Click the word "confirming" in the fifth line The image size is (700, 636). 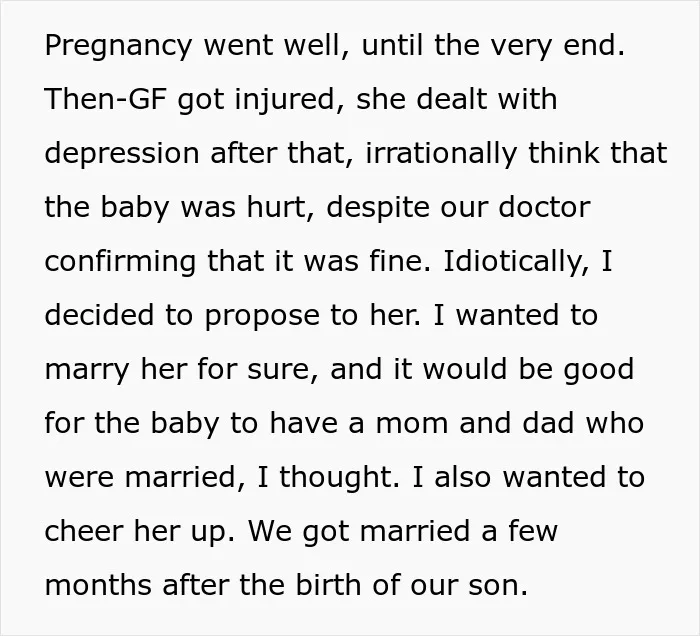coord(120,262)
